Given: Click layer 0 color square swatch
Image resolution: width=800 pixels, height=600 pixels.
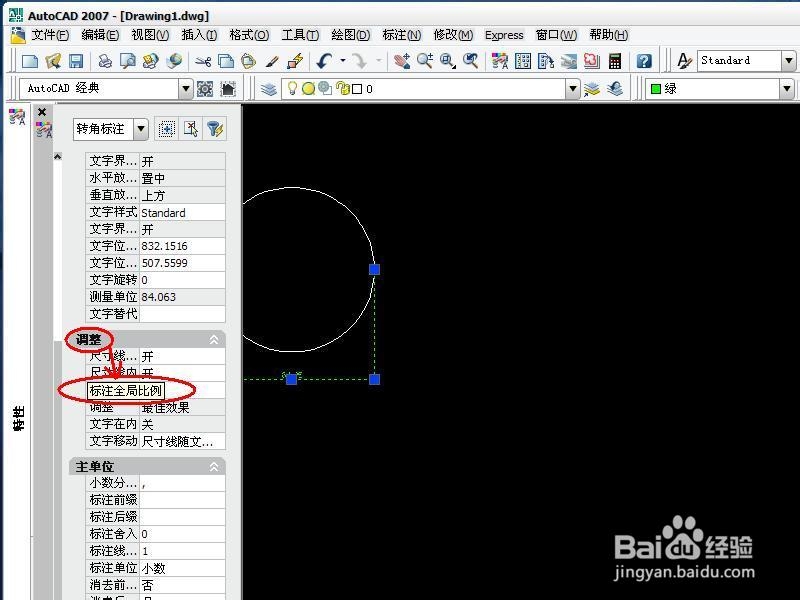Looking at the screenshot, I should (x=357, y=89).
